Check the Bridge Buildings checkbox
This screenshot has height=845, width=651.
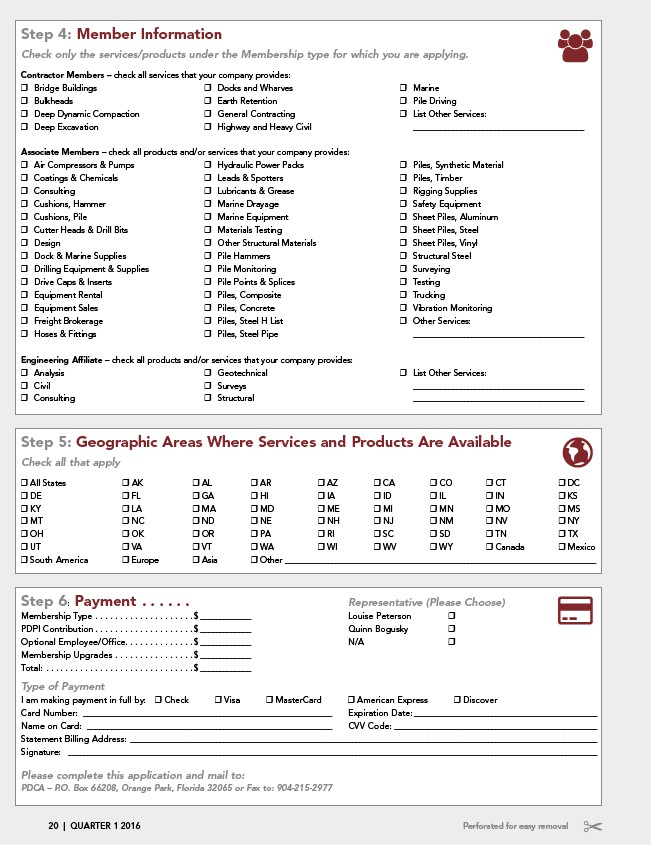[25, 88]
